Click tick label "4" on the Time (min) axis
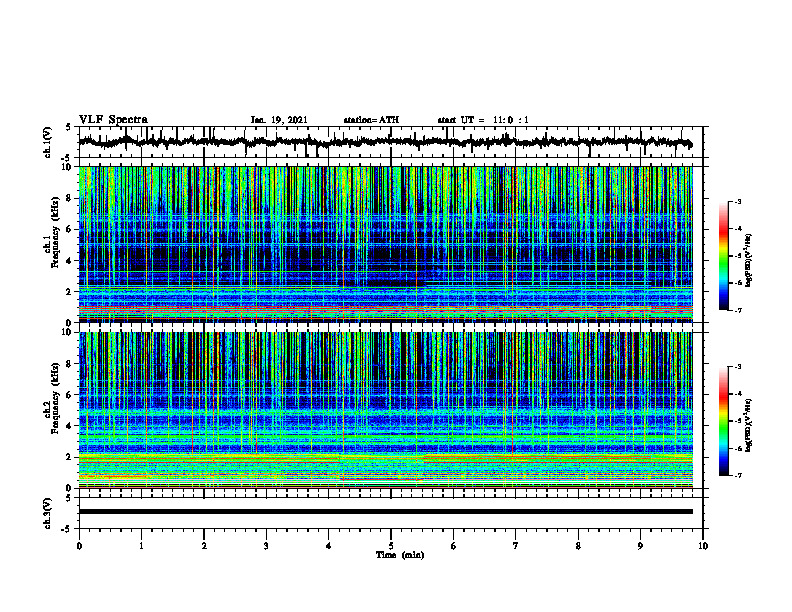792x612 pixels. coord(329,546)
